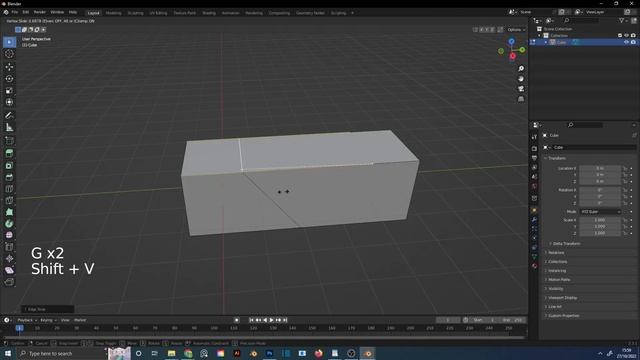This screenshot has width=640, height=360.
Task: Collapse the Transform panel
Action: click(556, 158)
